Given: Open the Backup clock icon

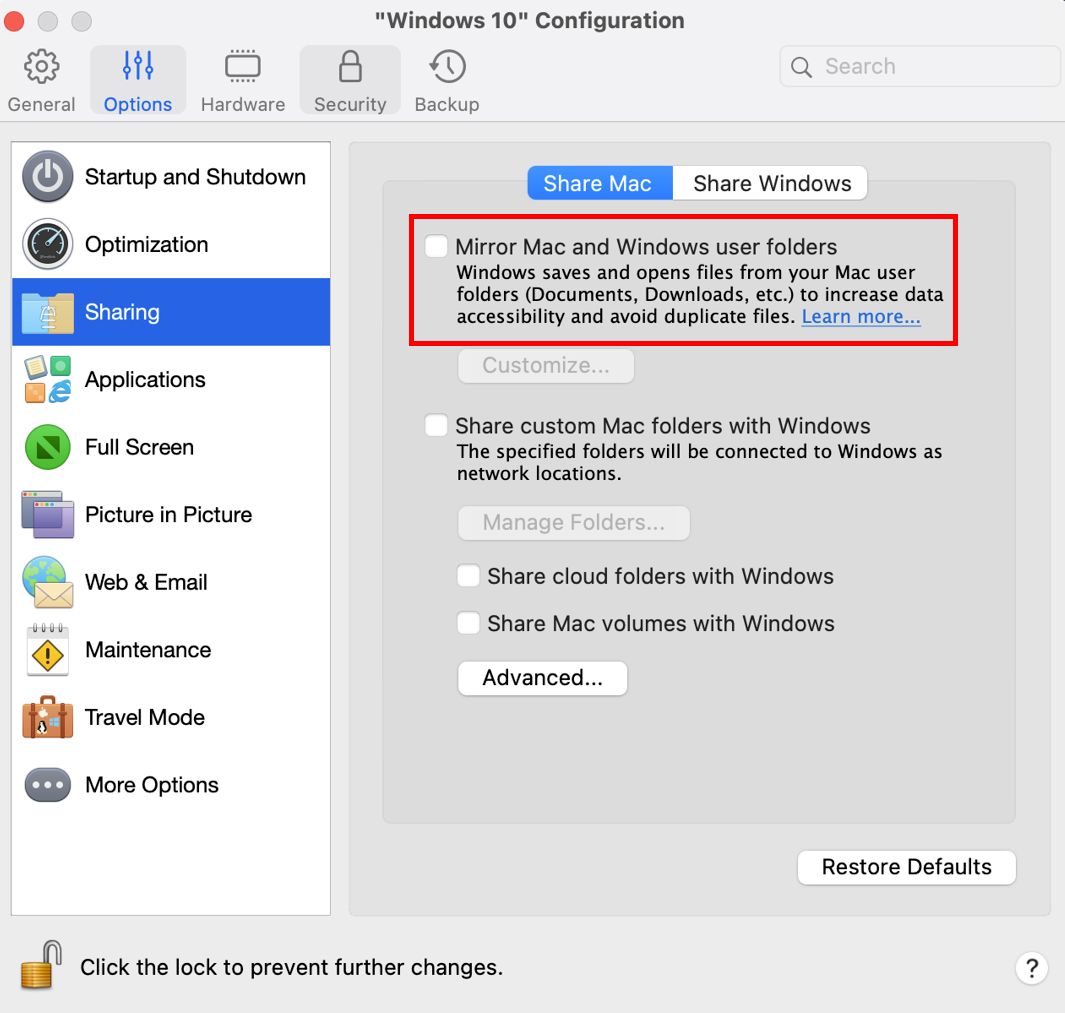Looking at the screenshot, I should pos(447,67).
